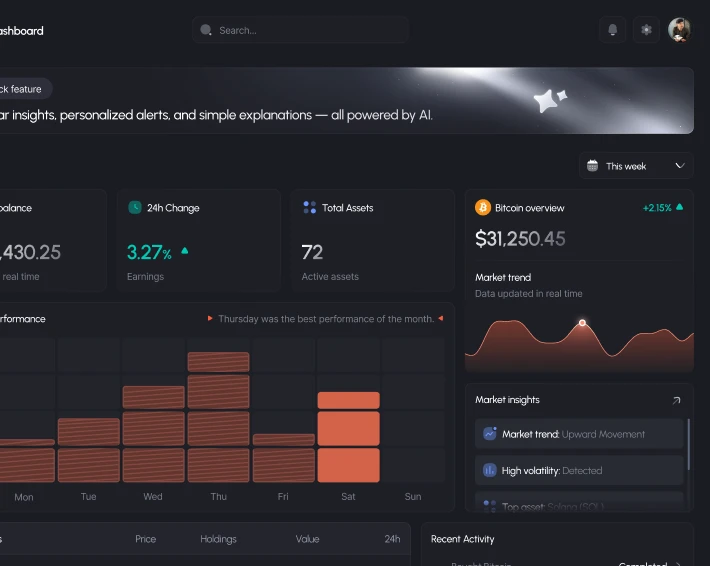Click the High volatility bar icon
The width and height of the screenshot is (710, 566).
coord(489,470)
